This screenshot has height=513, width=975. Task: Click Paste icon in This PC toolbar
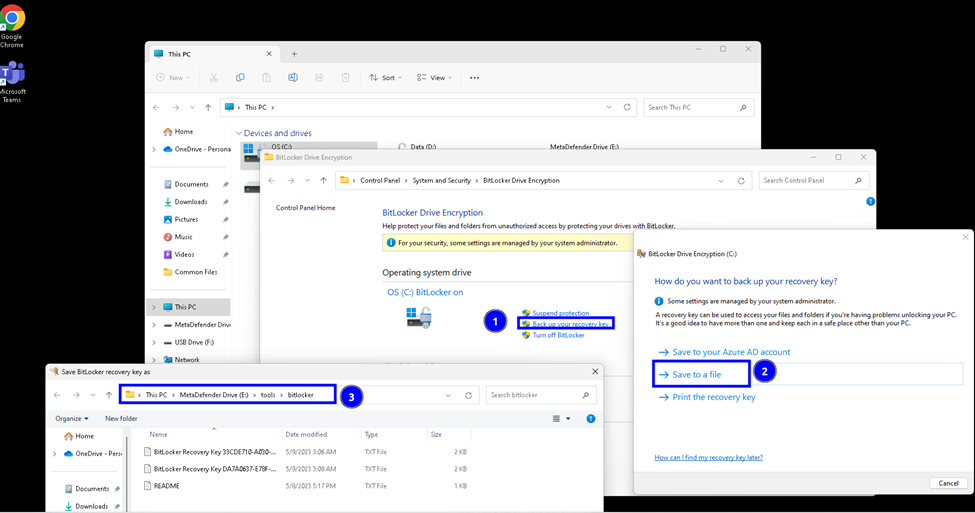[266, 78]
